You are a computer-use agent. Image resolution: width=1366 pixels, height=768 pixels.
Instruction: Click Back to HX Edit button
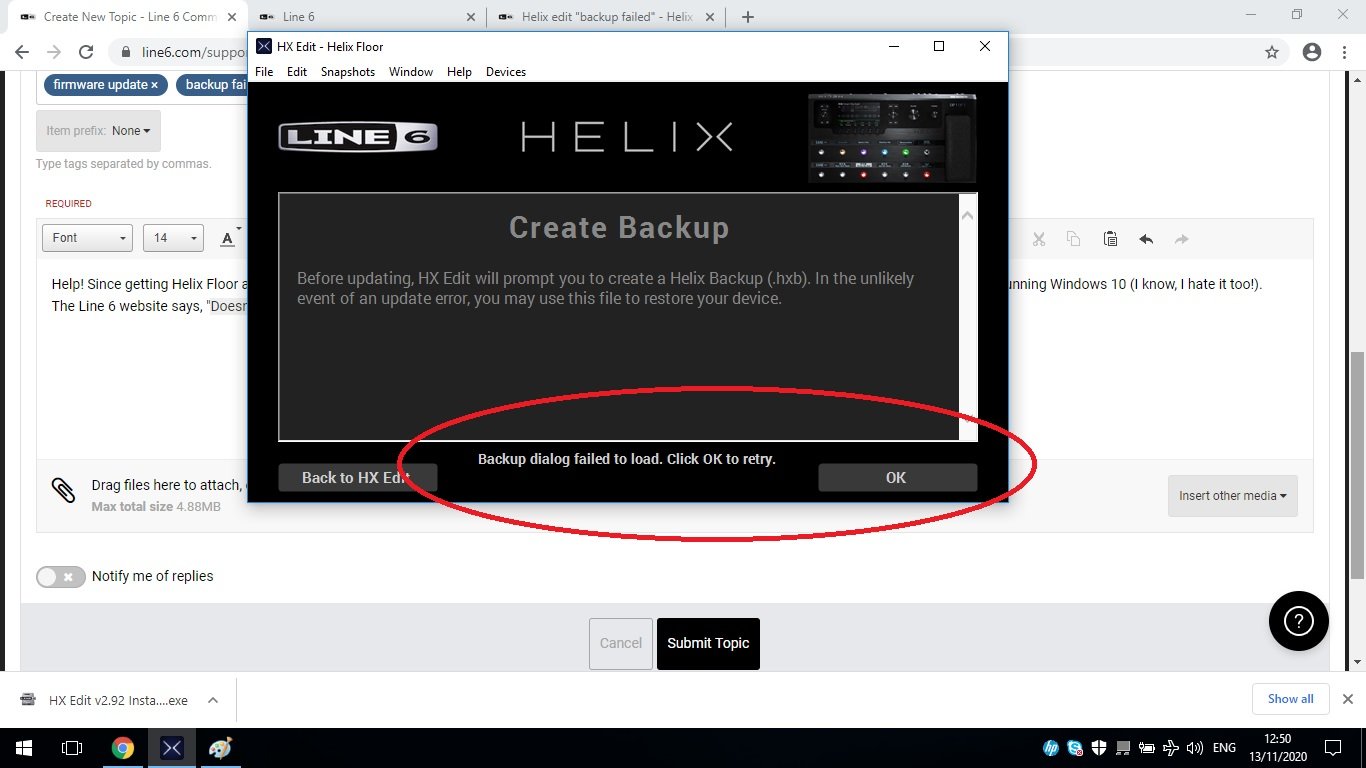click(357, 478)
